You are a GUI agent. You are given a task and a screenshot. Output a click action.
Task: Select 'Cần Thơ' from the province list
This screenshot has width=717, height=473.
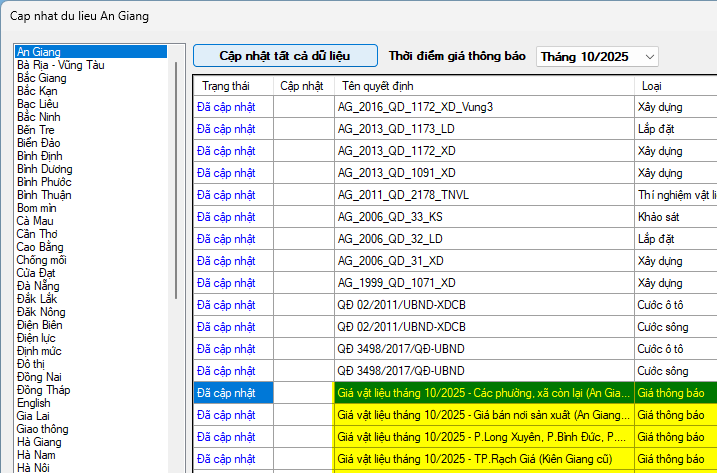point(39,234)
